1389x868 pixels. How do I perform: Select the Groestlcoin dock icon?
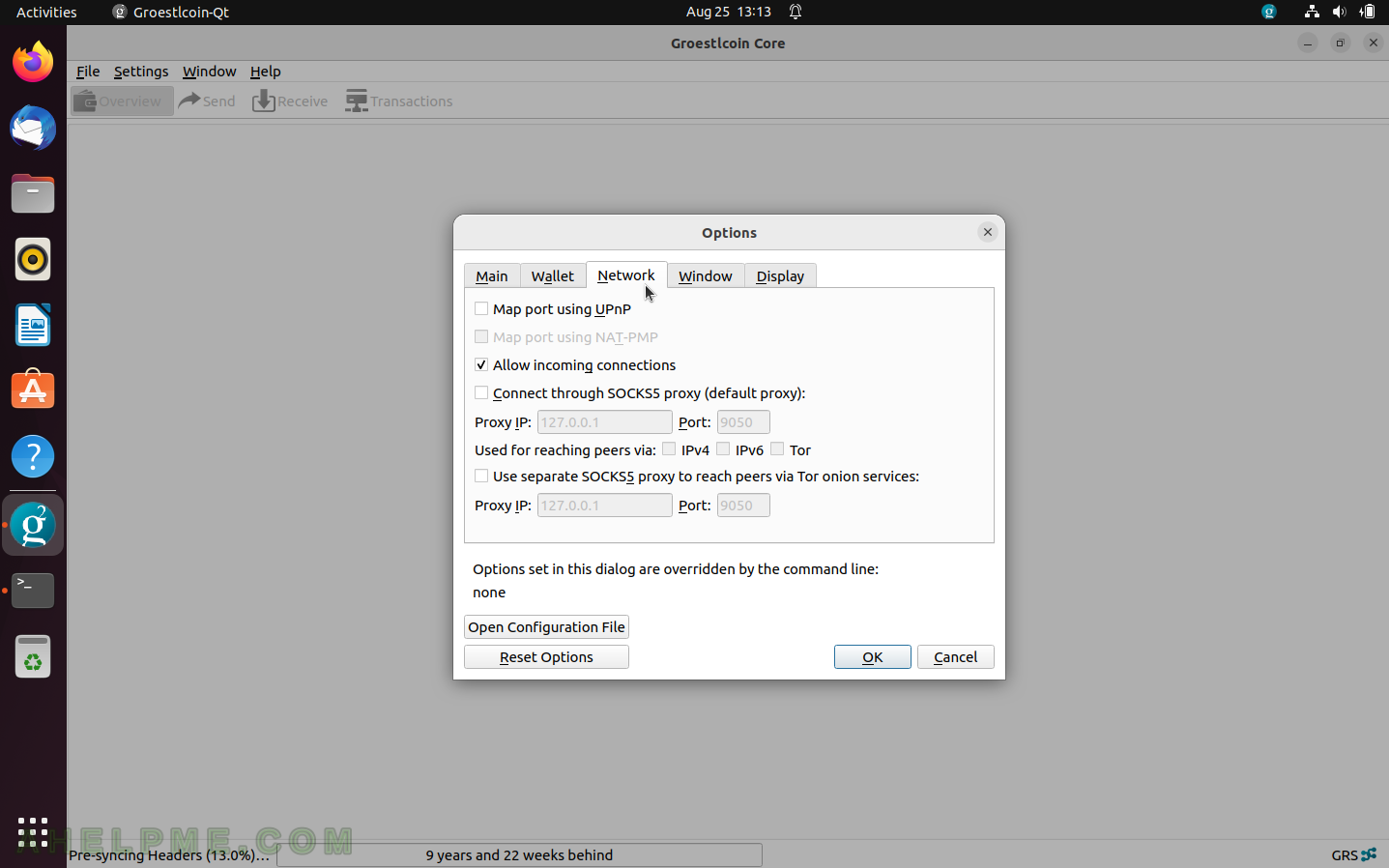coord(33,525)
